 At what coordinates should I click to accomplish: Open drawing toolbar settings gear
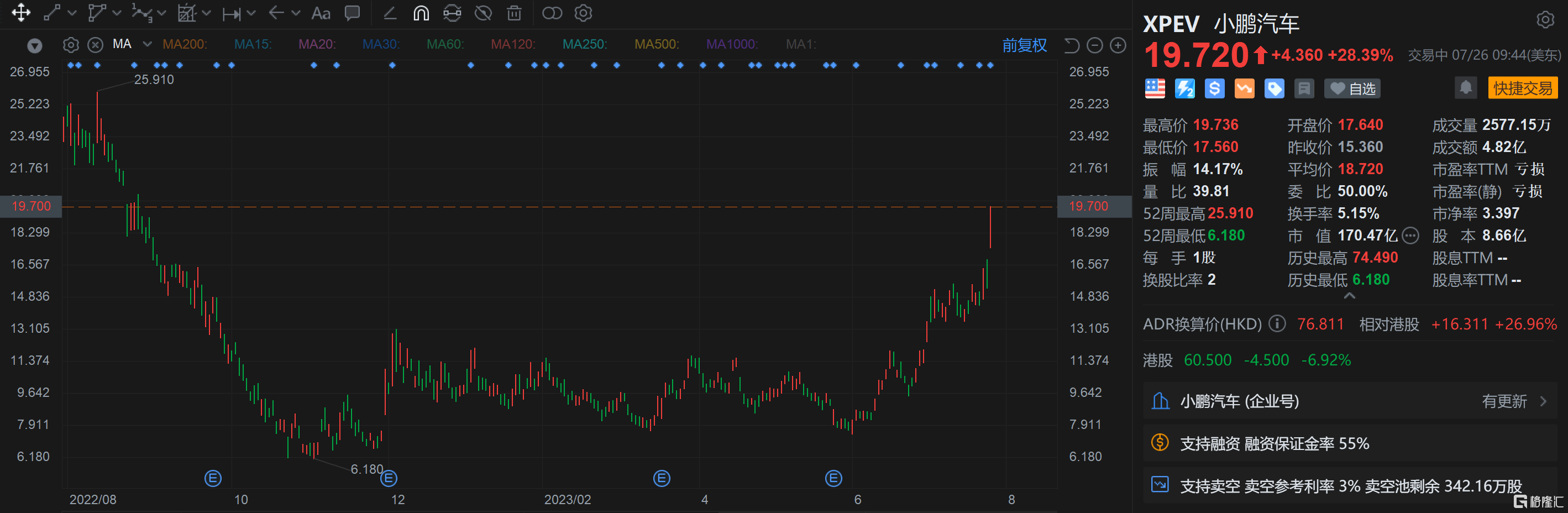pyautogui.click(x=583, y=13)
